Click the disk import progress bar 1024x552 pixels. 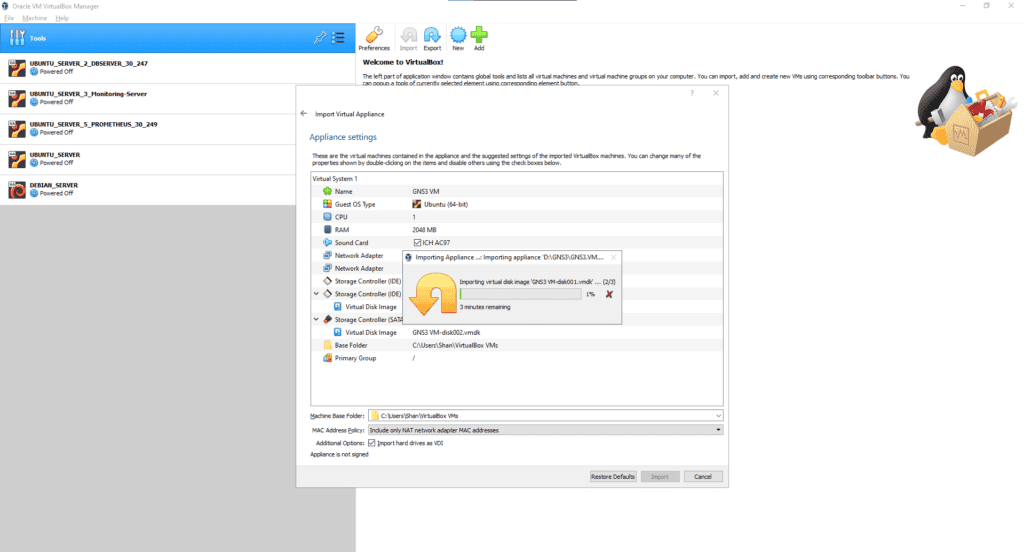[520, 295]
